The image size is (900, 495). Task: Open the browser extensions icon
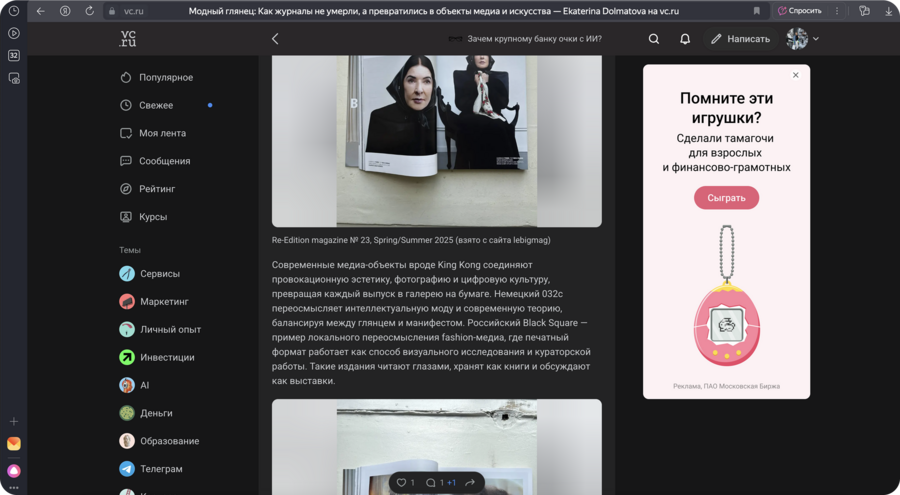click(x=864, y=11)
